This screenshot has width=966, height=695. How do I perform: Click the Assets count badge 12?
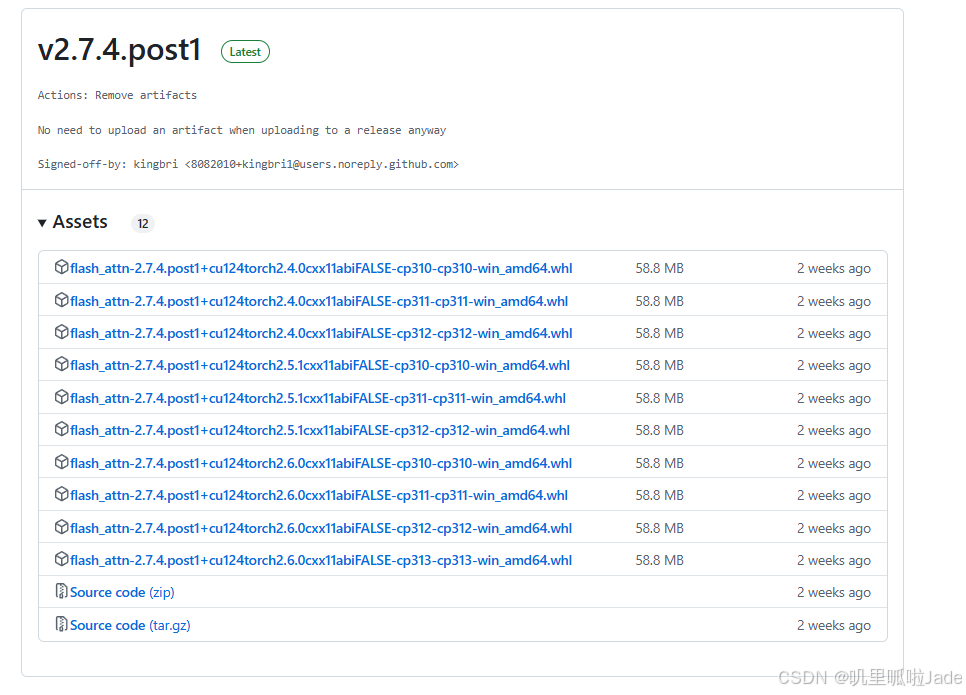(143, 223)
